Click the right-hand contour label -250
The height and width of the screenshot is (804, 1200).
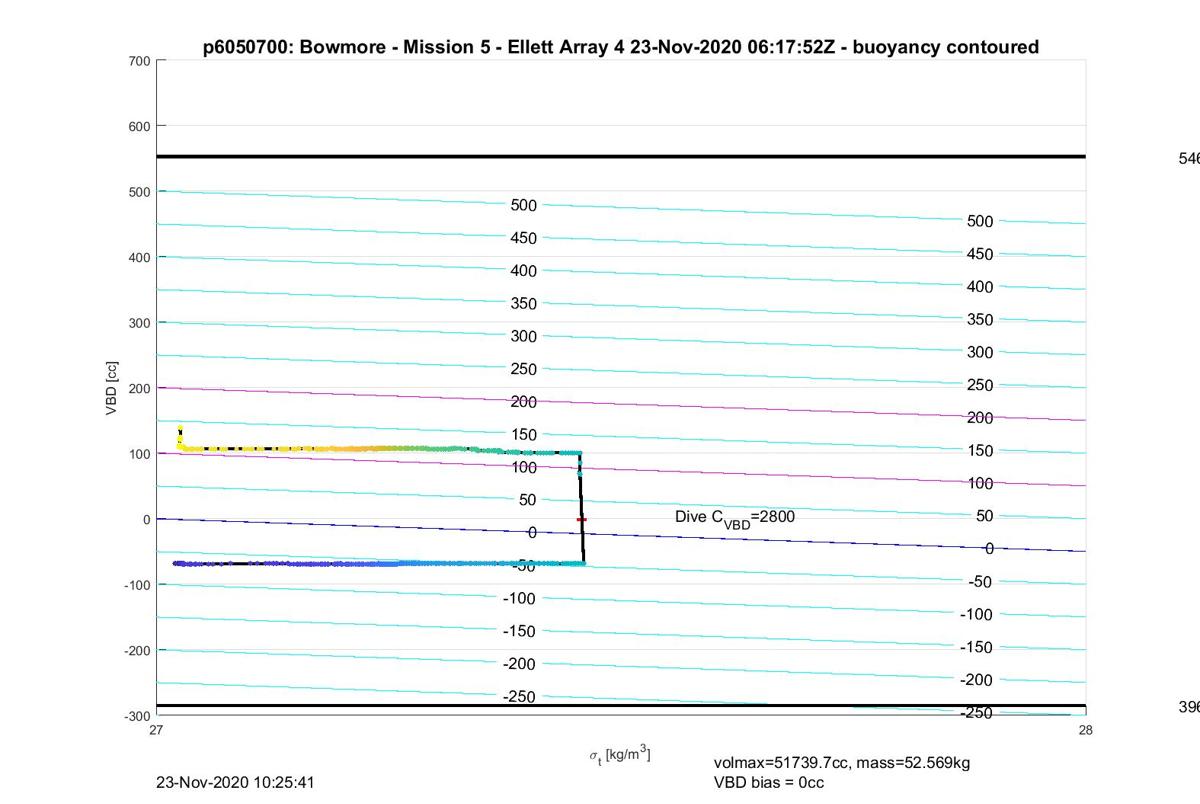pyautogui.click(x=977, y=713)
